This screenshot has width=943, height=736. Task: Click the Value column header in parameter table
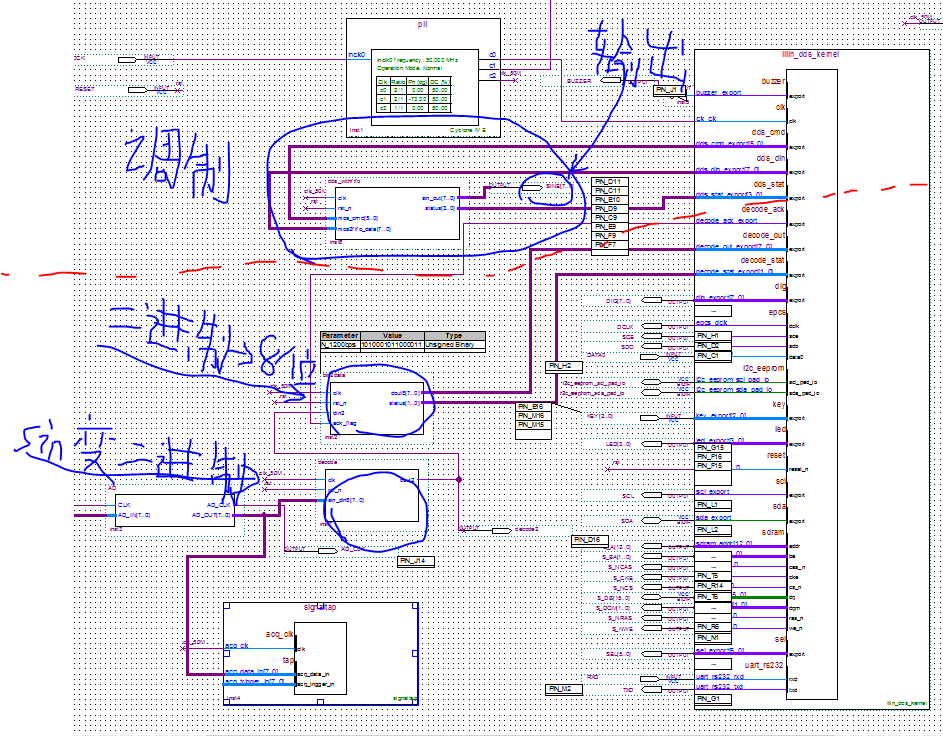point(392,336)
